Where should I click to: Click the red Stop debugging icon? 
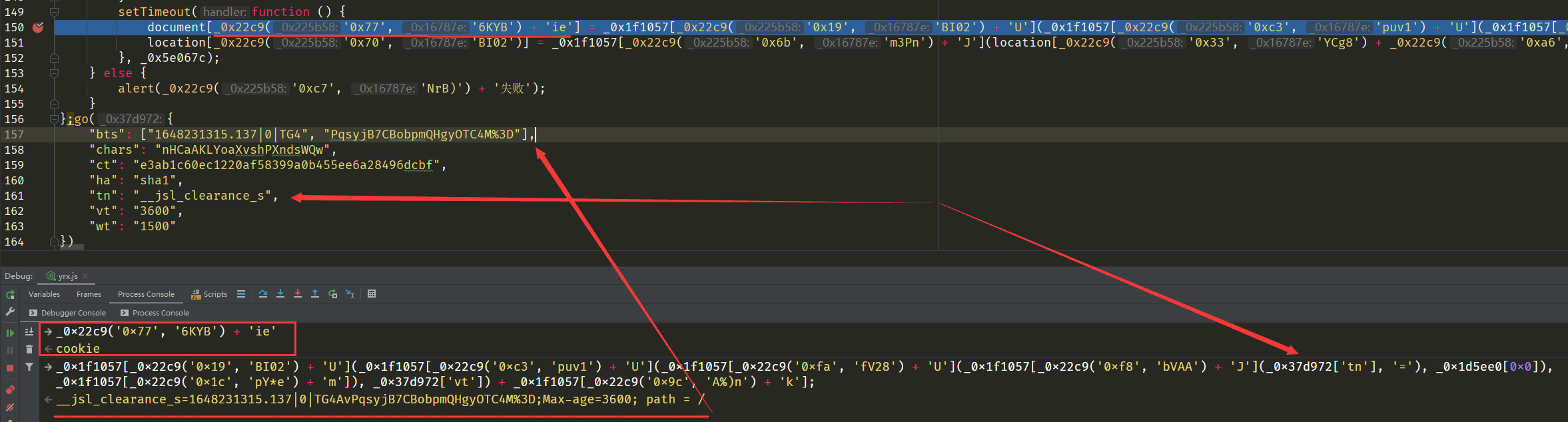(x=10, y=367)
